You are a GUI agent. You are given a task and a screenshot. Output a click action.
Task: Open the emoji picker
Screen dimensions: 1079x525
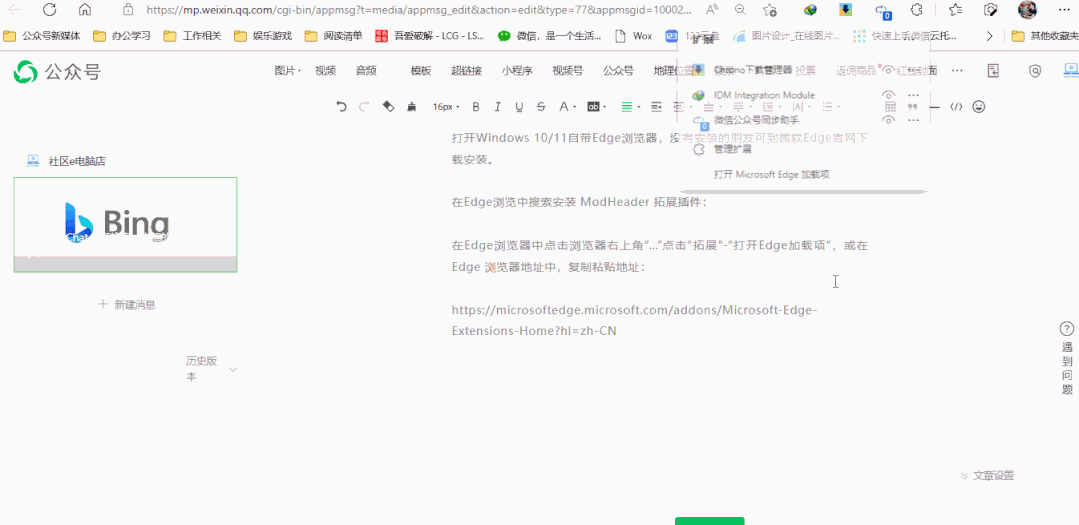979,107
